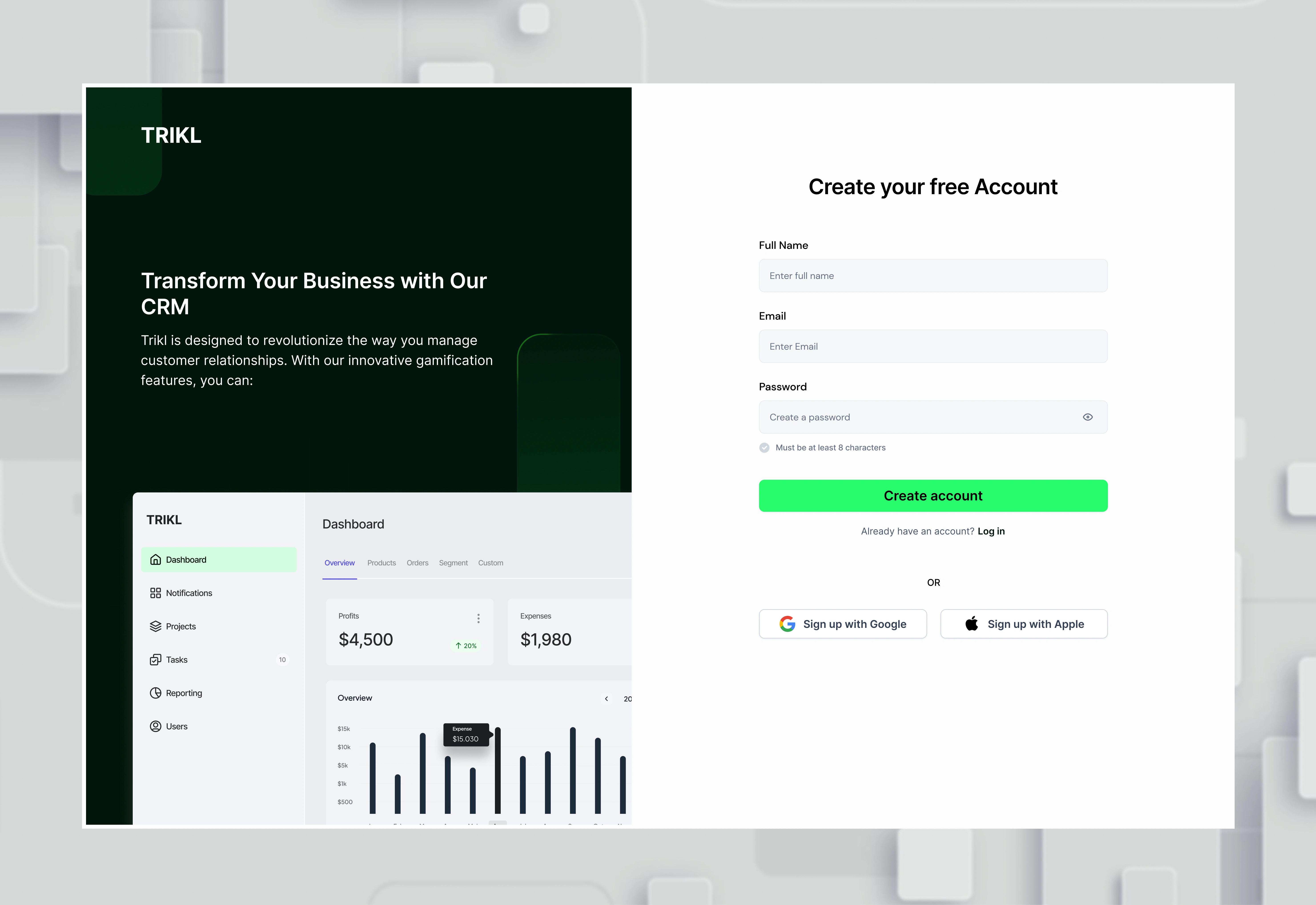Image resolution: width=1316 pixels, height=905 pixels.
Task: Toggle password visibility eye icon
Action: (x=1088, y=417)
